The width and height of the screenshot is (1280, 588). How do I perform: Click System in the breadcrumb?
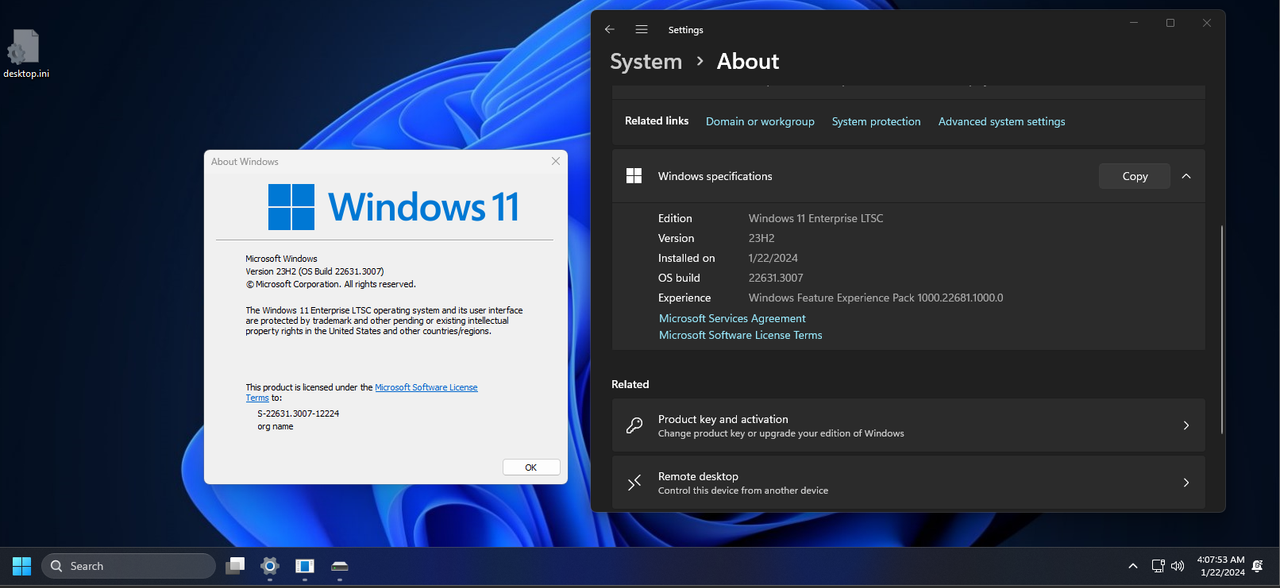pos(646,61)
